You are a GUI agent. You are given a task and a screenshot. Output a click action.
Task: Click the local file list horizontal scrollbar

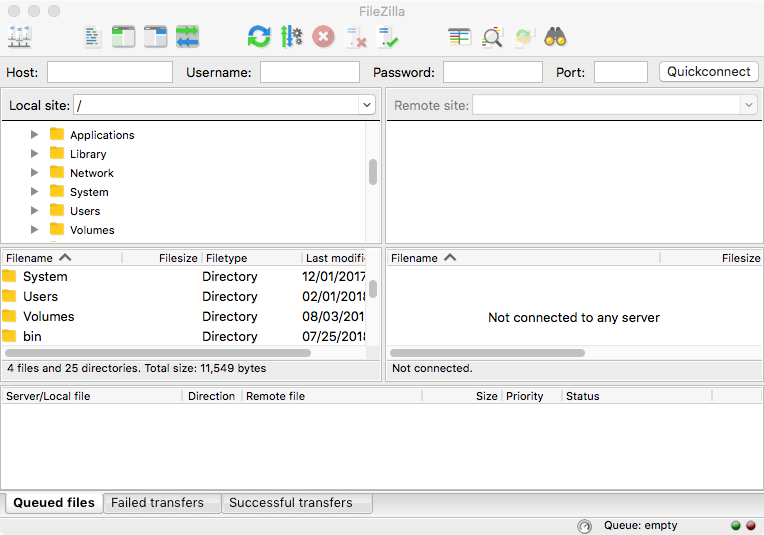point(158,353)
